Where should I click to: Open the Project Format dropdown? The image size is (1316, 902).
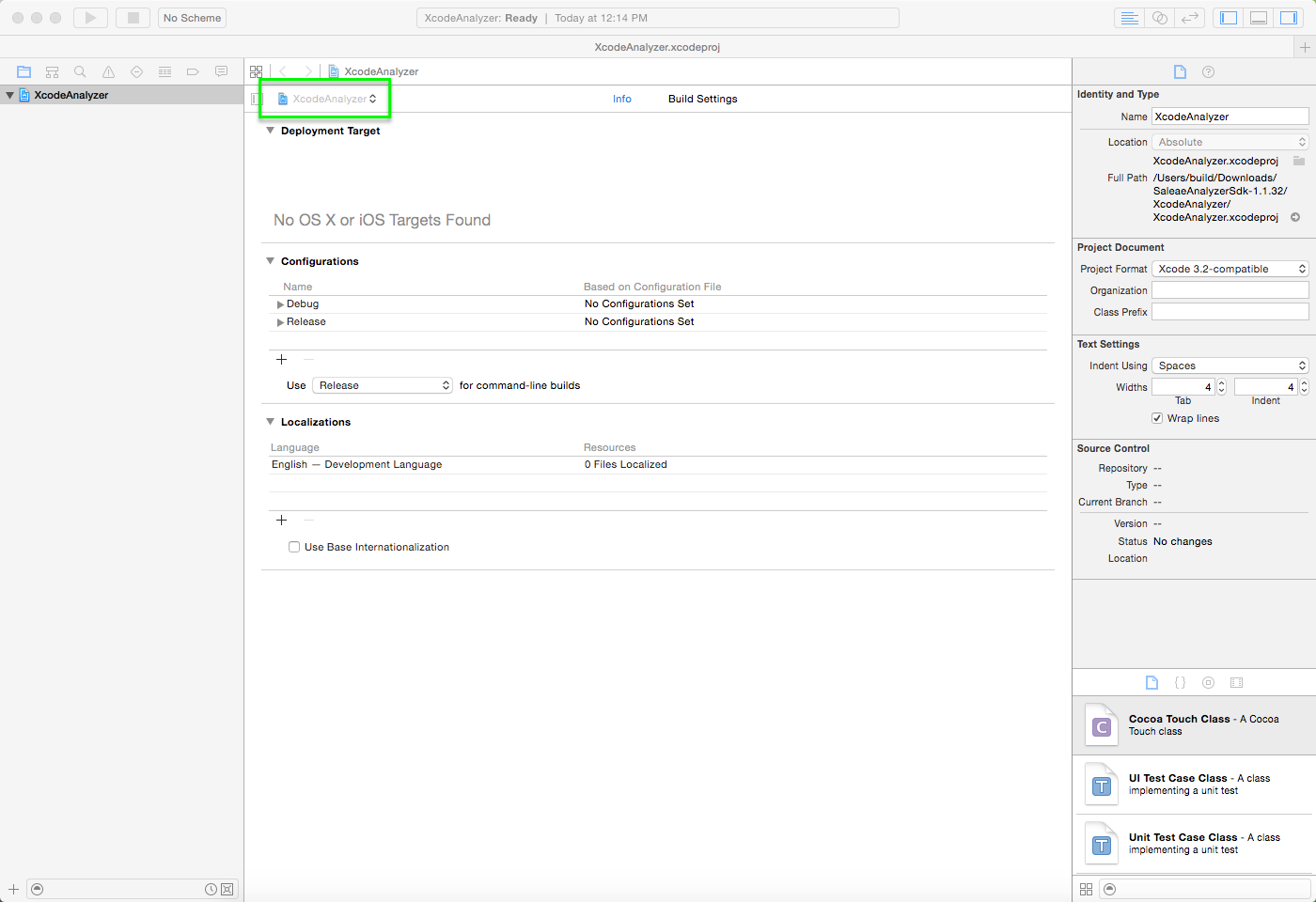[1230, 269]
